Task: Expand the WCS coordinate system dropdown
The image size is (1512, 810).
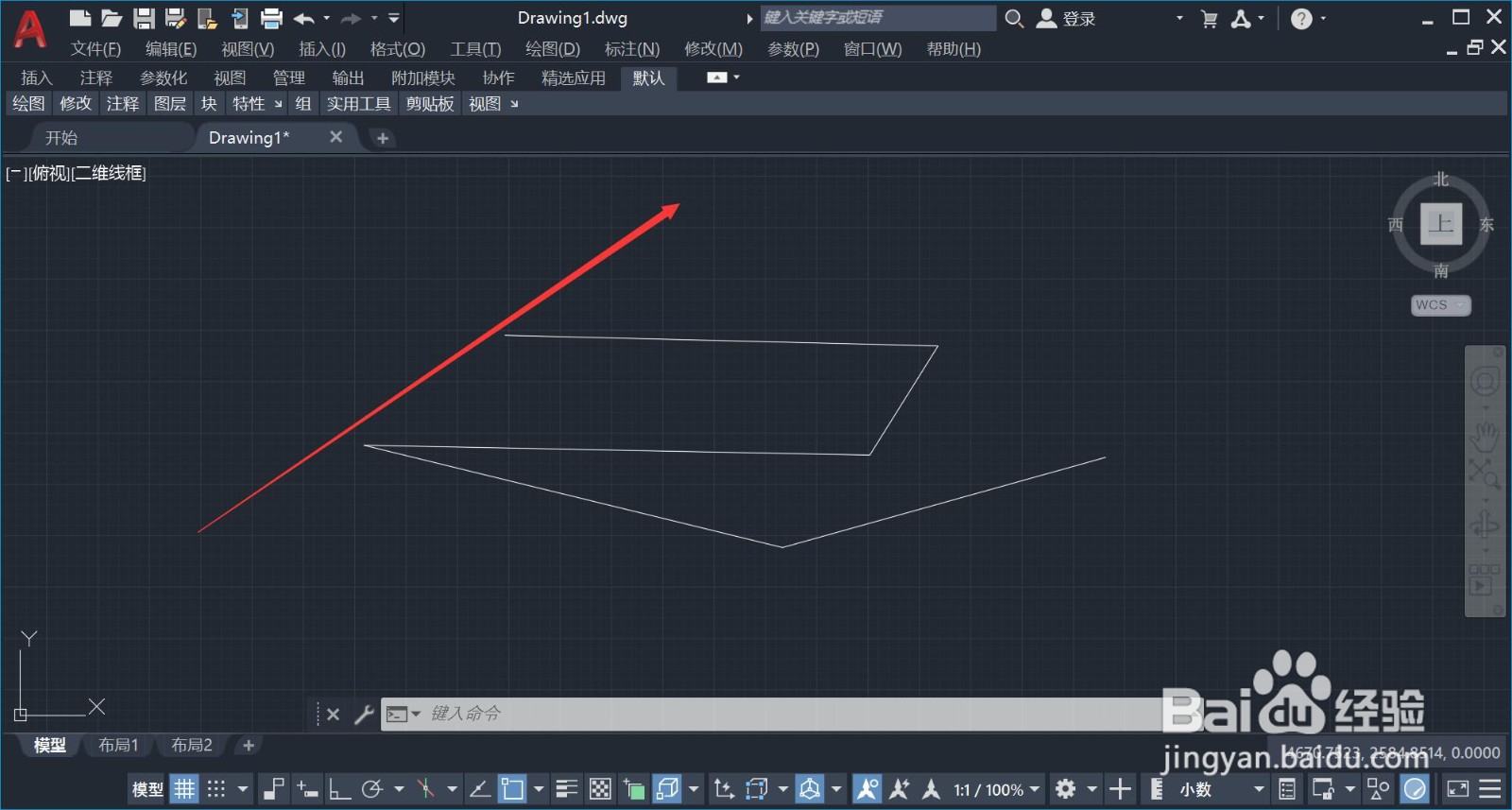Action: point(1441,304)
